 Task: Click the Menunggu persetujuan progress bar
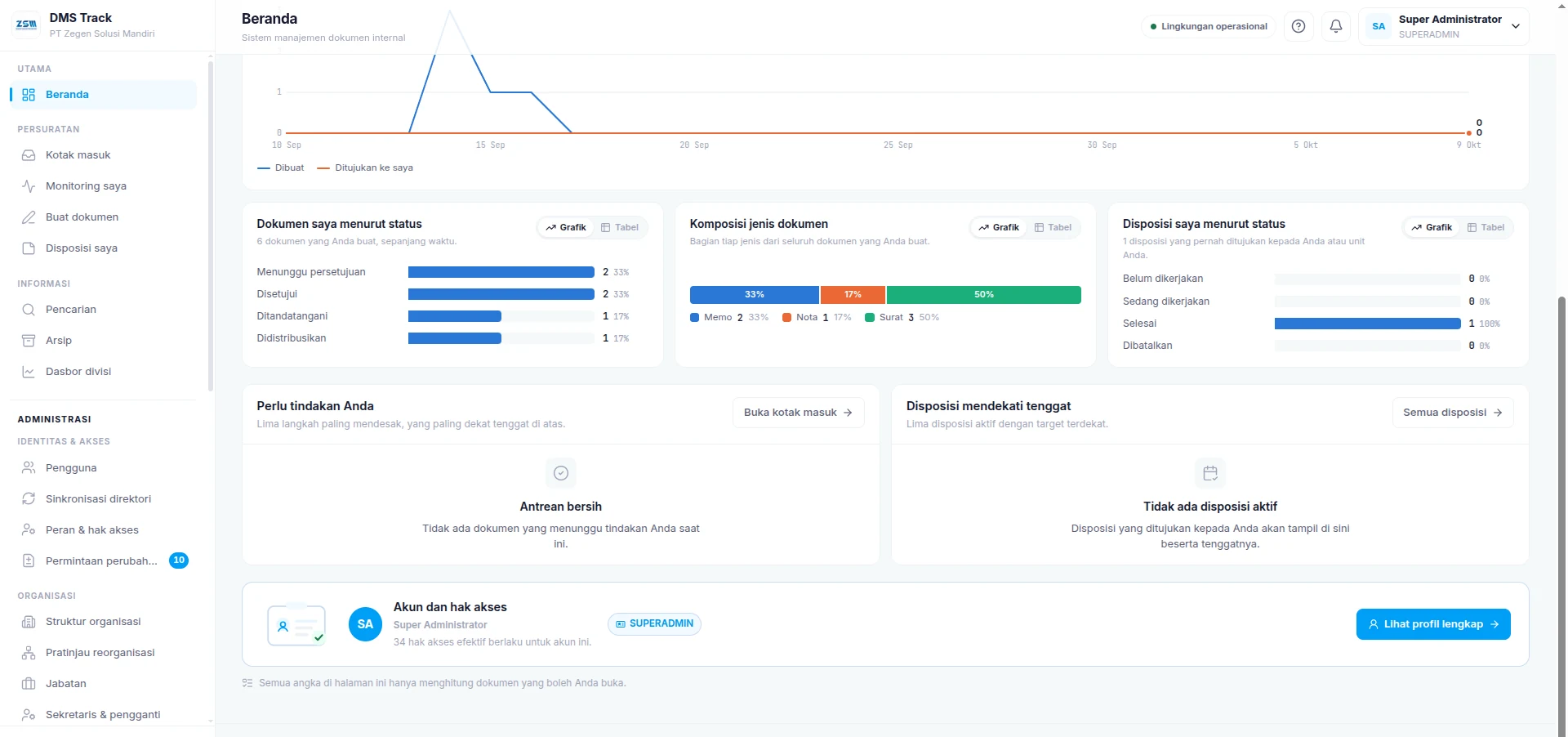[501, 272]
